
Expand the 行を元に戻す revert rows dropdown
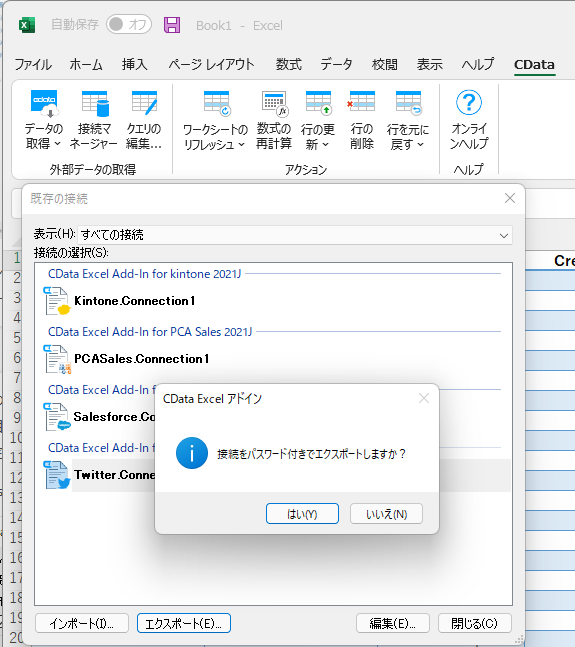click(x=420, y=144)
